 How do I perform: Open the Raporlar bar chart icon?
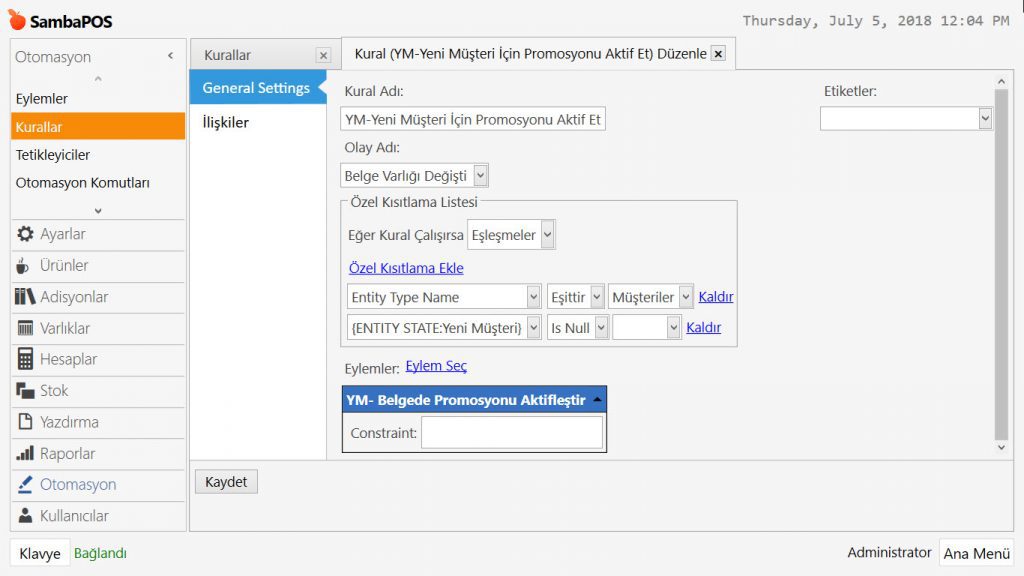(25, 453)
